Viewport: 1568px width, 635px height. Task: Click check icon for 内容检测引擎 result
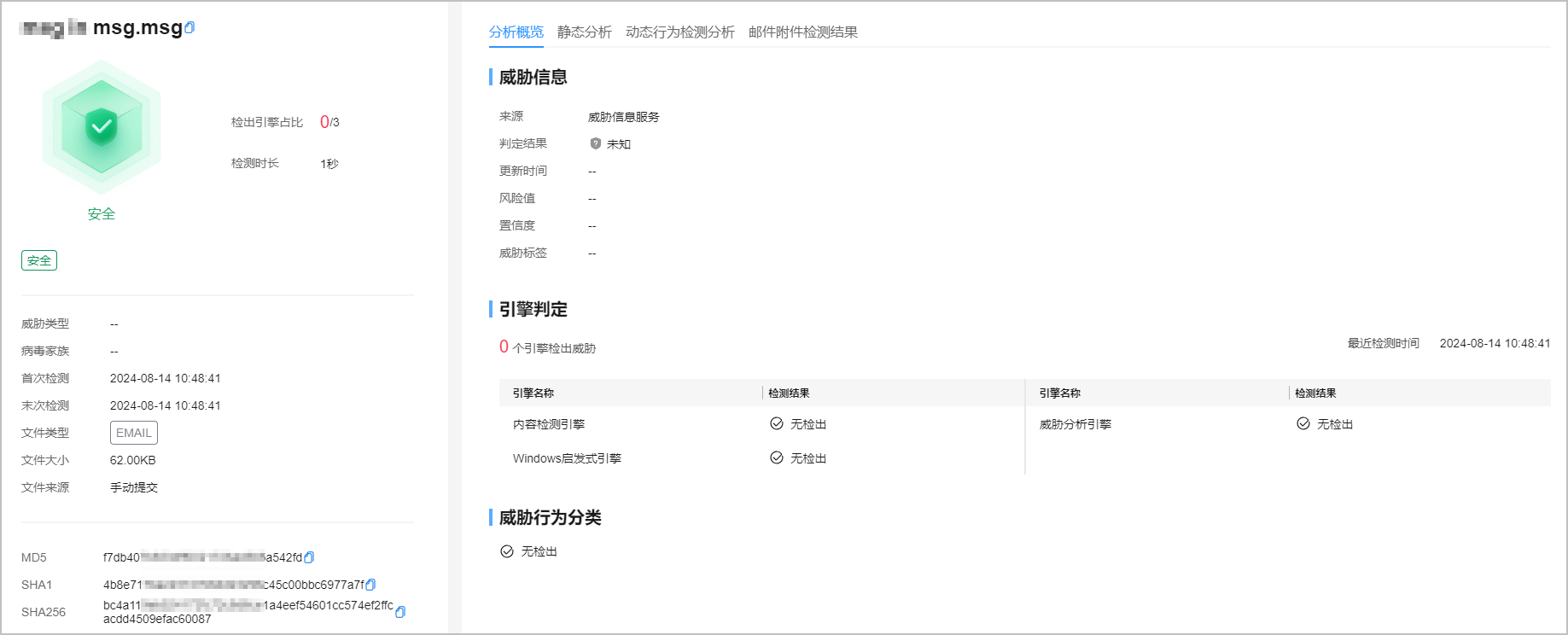pos(777,423)
